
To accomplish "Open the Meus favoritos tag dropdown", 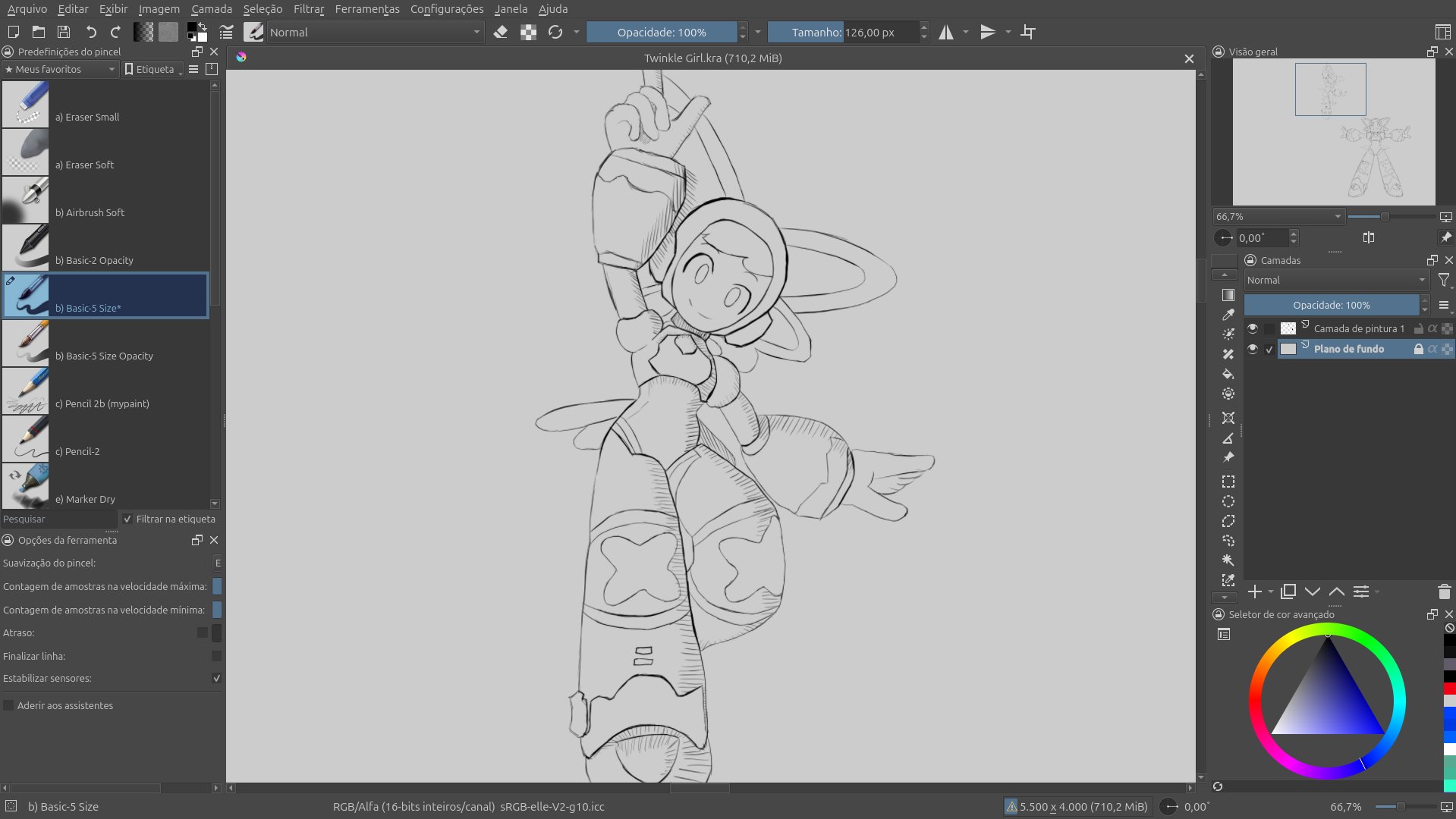I will coord(60,69).
